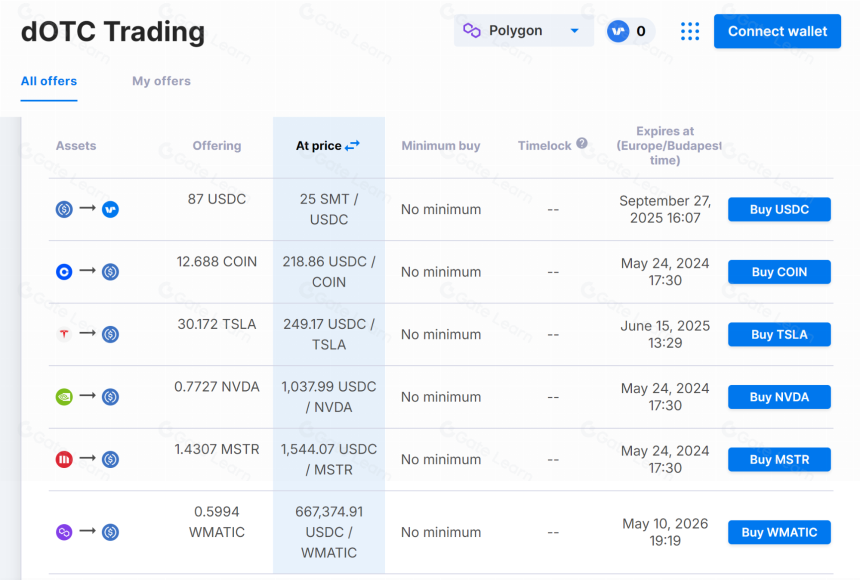The height and width of the screenshot is (580, 860).
Task: Switch to the My offers tab
Action: coord(161,81)
